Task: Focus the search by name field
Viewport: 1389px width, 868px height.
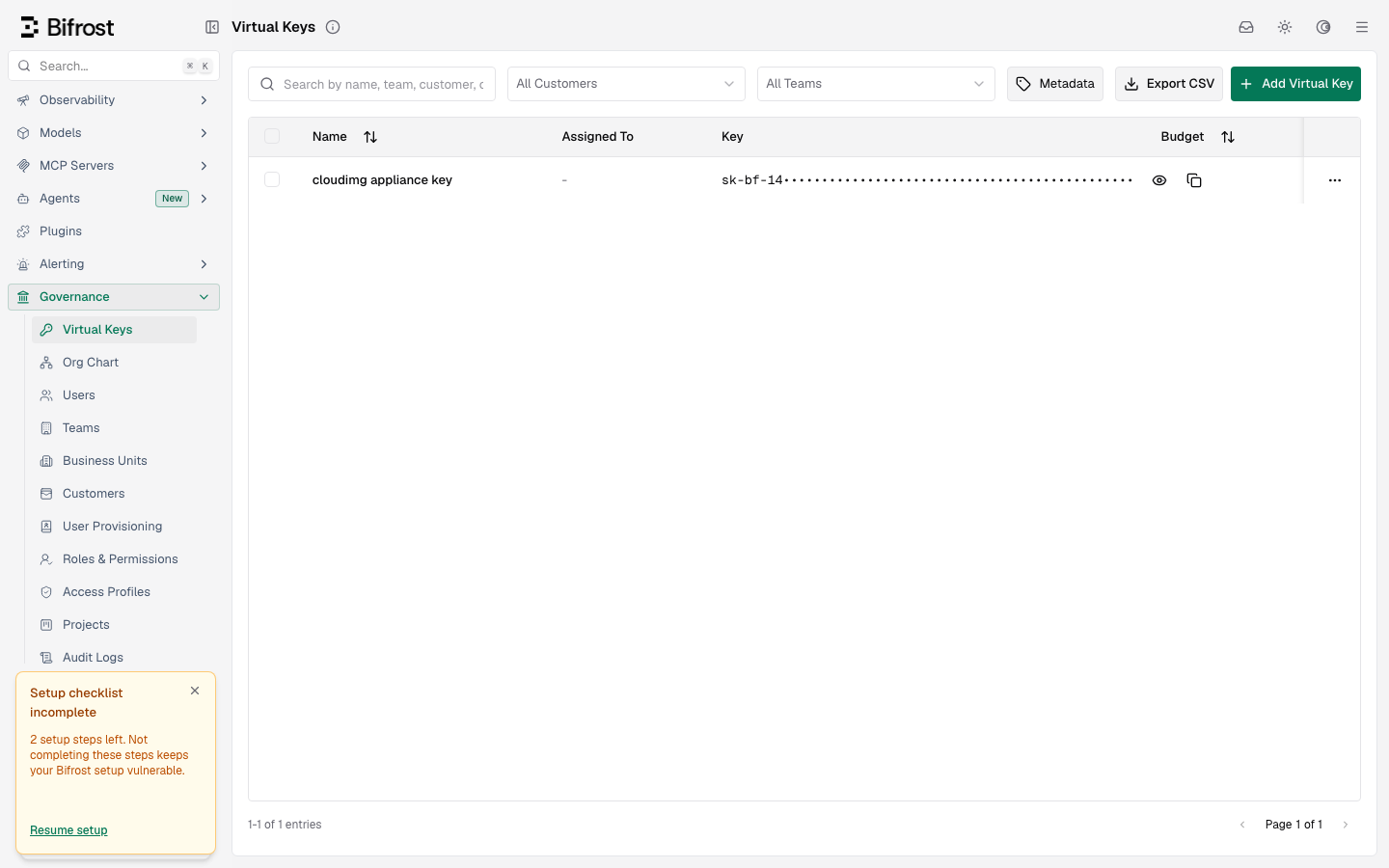Action: point(371,84)
